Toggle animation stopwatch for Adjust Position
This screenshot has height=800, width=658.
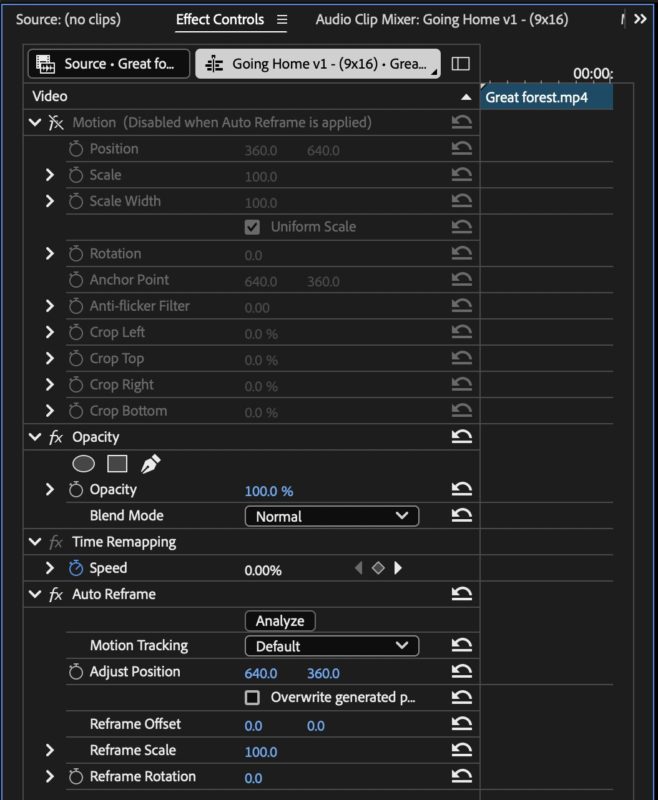76,672
